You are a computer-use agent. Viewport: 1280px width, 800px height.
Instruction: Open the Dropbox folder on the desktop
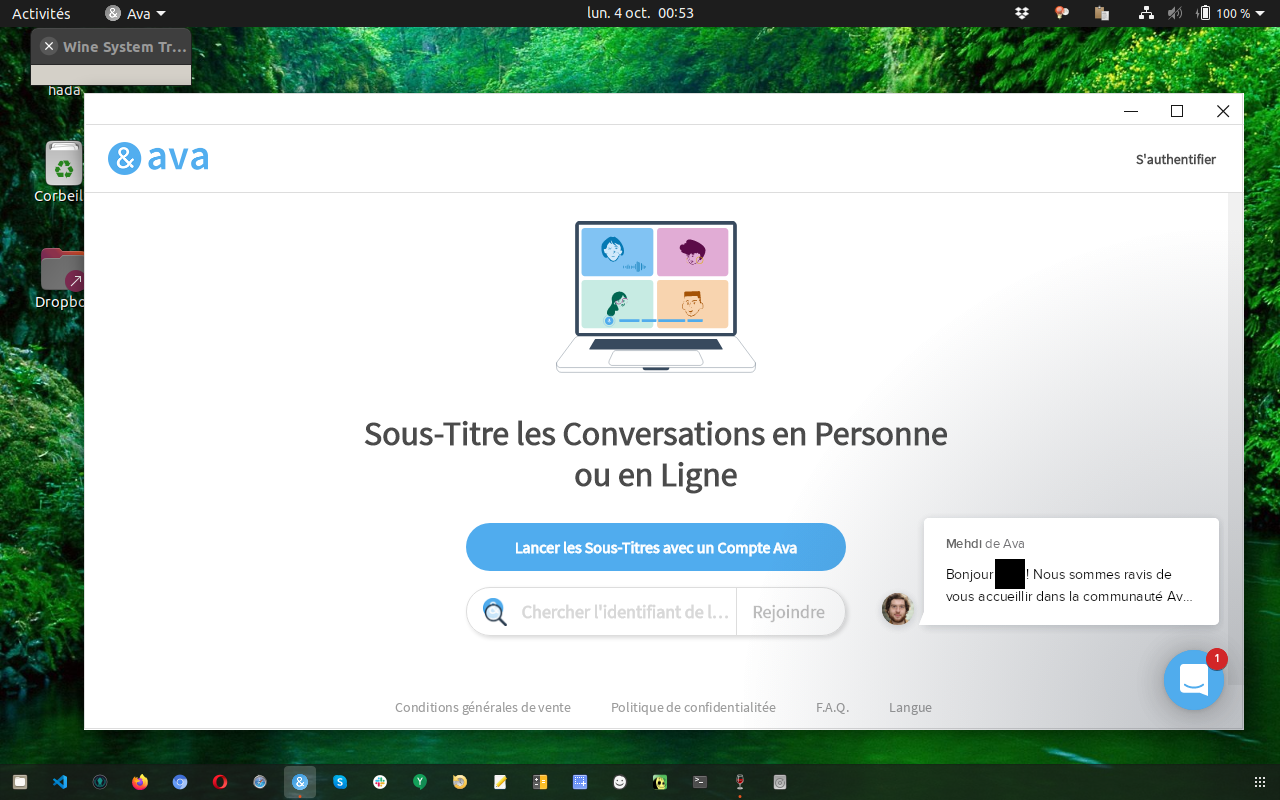pyautogui.click(x=64, y=279)
